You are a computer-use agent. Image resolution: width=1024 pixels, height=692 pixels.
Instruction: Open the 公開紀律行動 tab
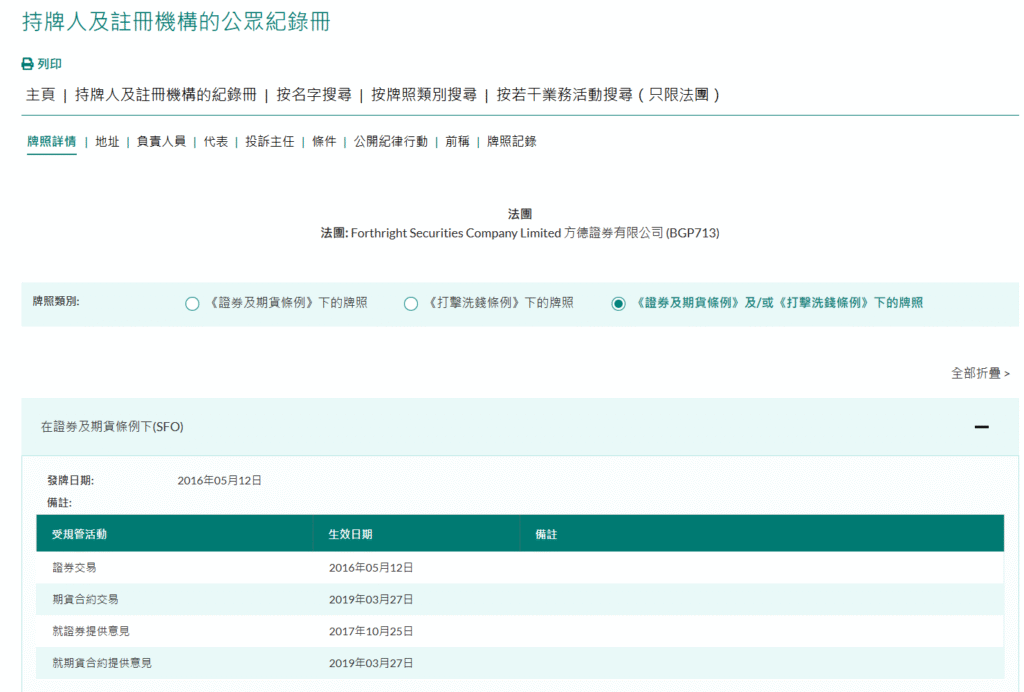[390, 142]
